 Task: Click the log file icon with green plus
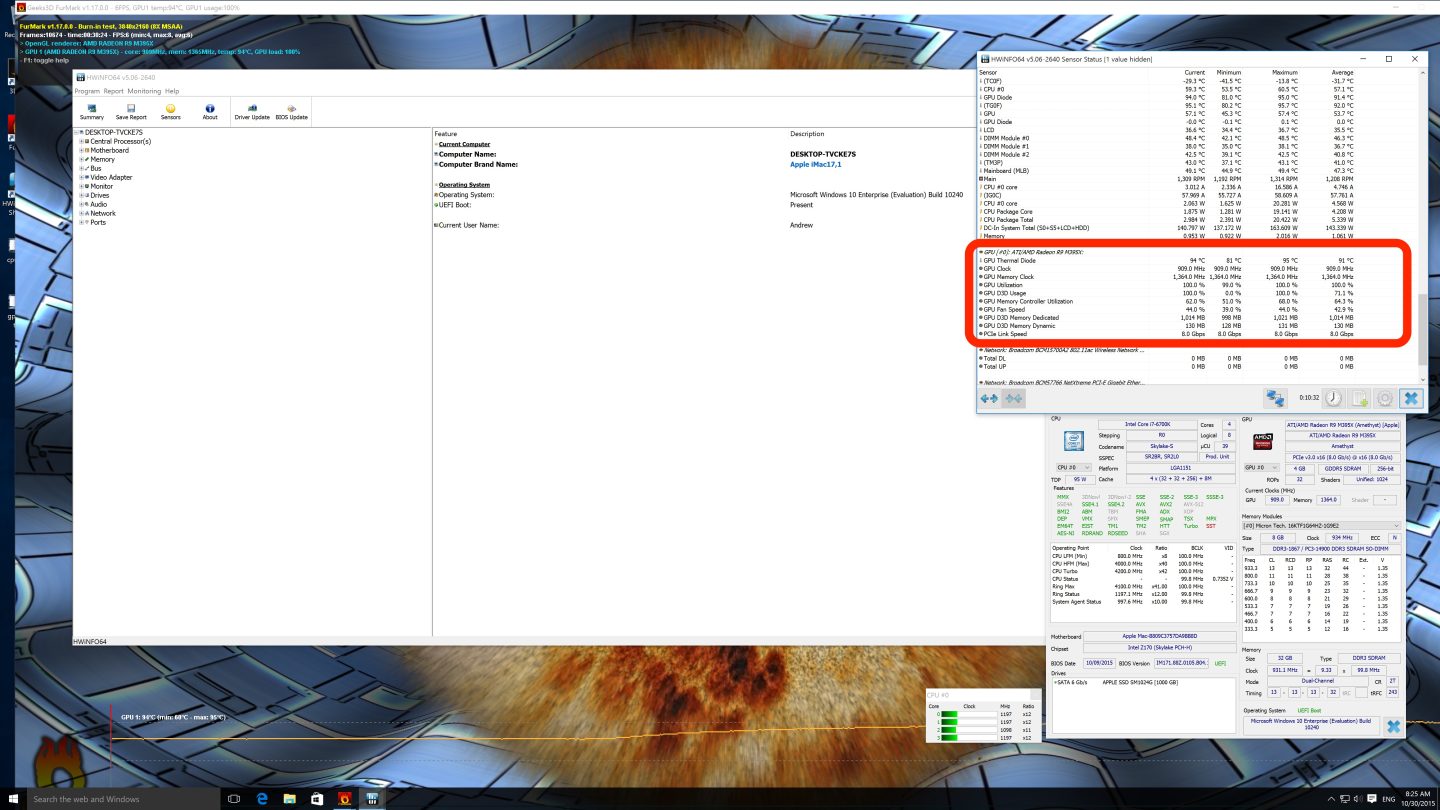[1359, 398]
